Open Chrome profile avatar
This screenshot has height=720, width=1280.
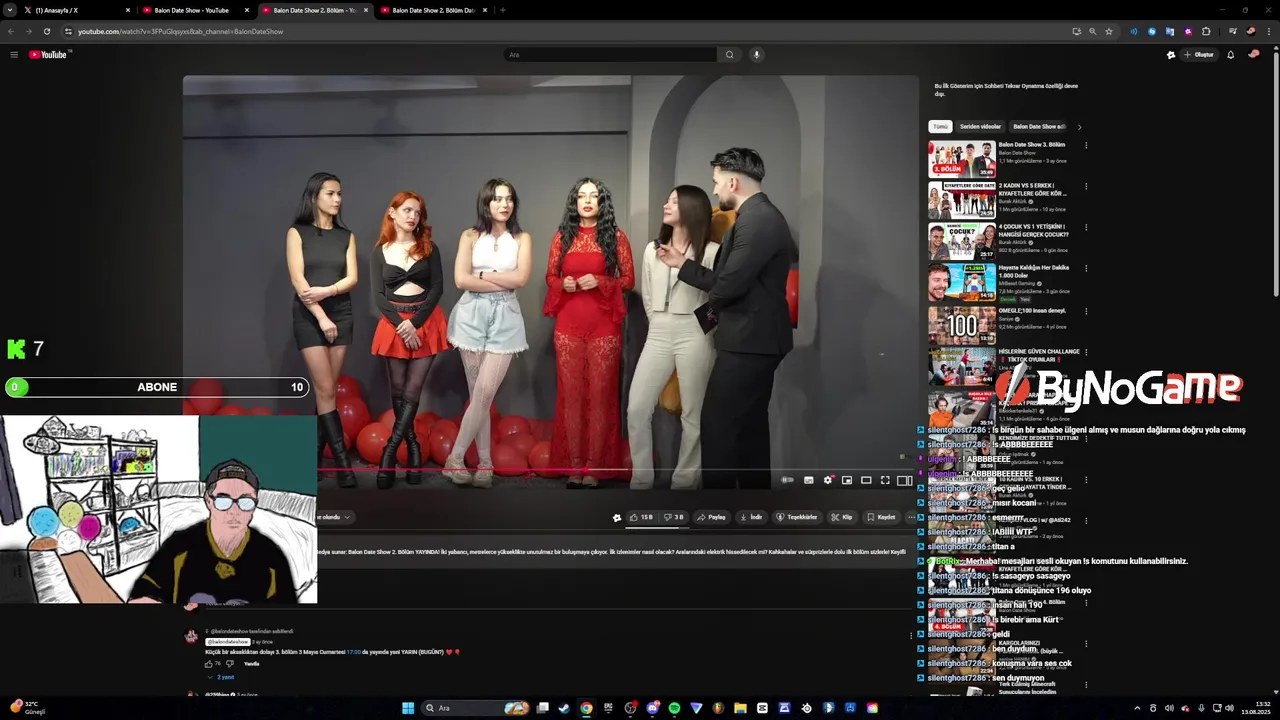pos(1251,31)
